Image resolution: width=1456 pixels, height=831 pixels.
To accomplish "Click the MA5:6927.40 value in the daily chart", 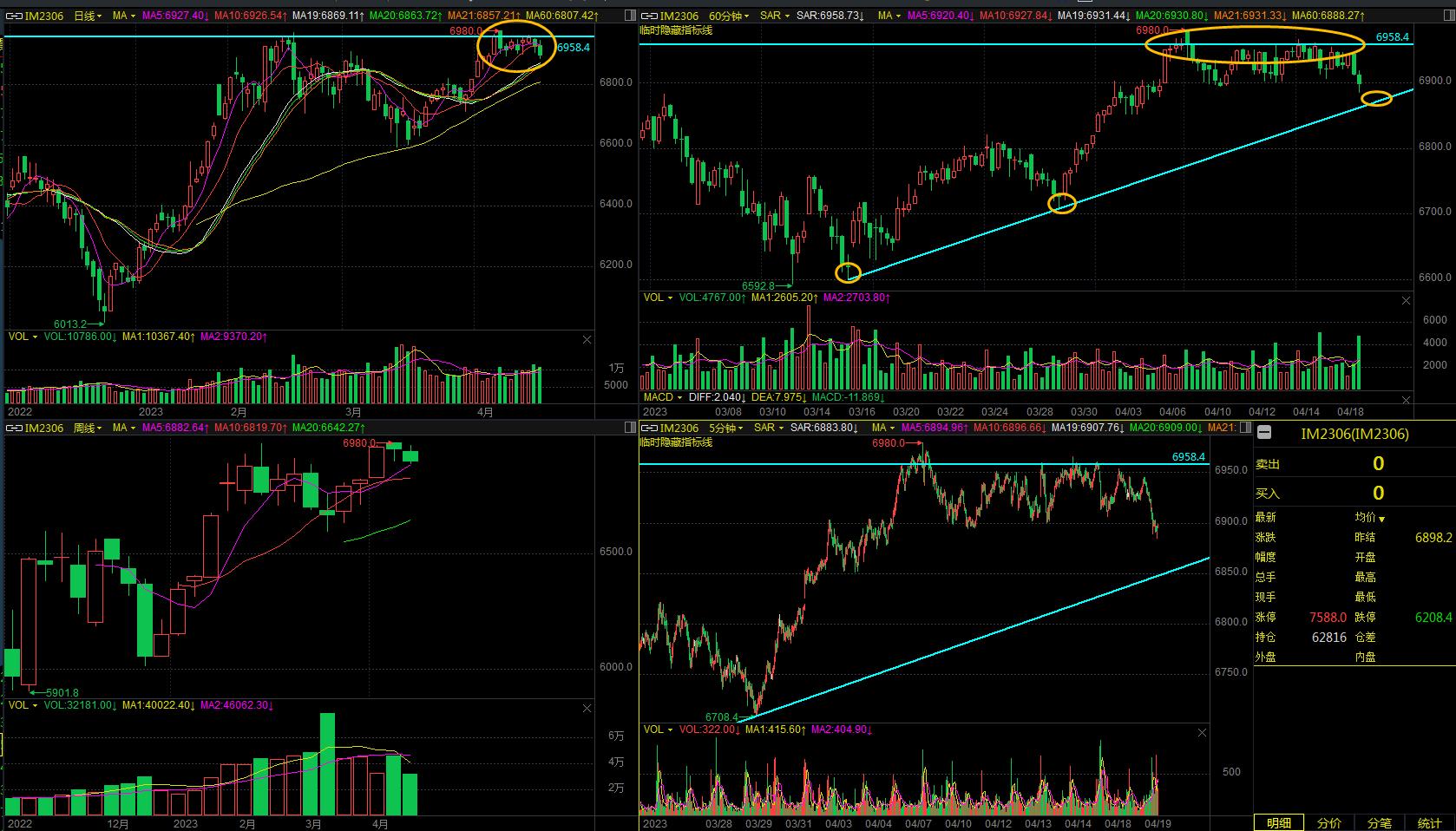I will [x=176, y=16].
